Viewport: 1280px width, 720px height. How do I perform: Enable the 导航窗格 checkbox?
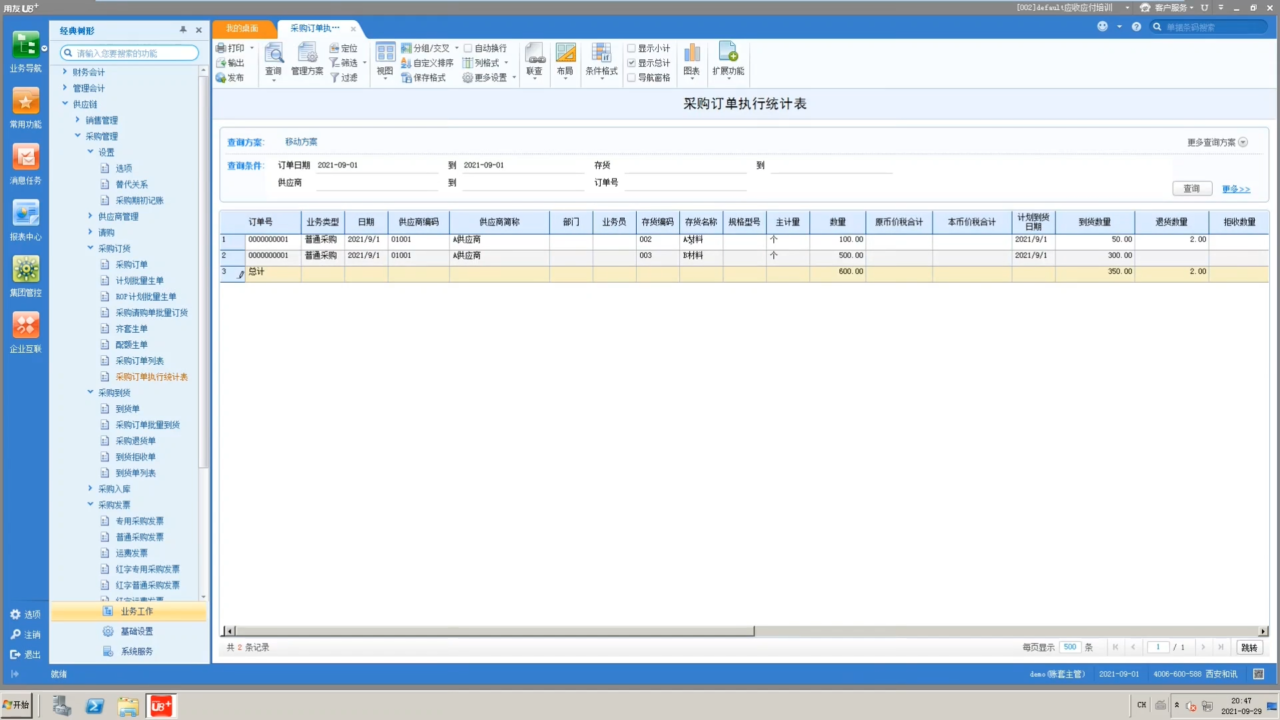coord(631,77)
